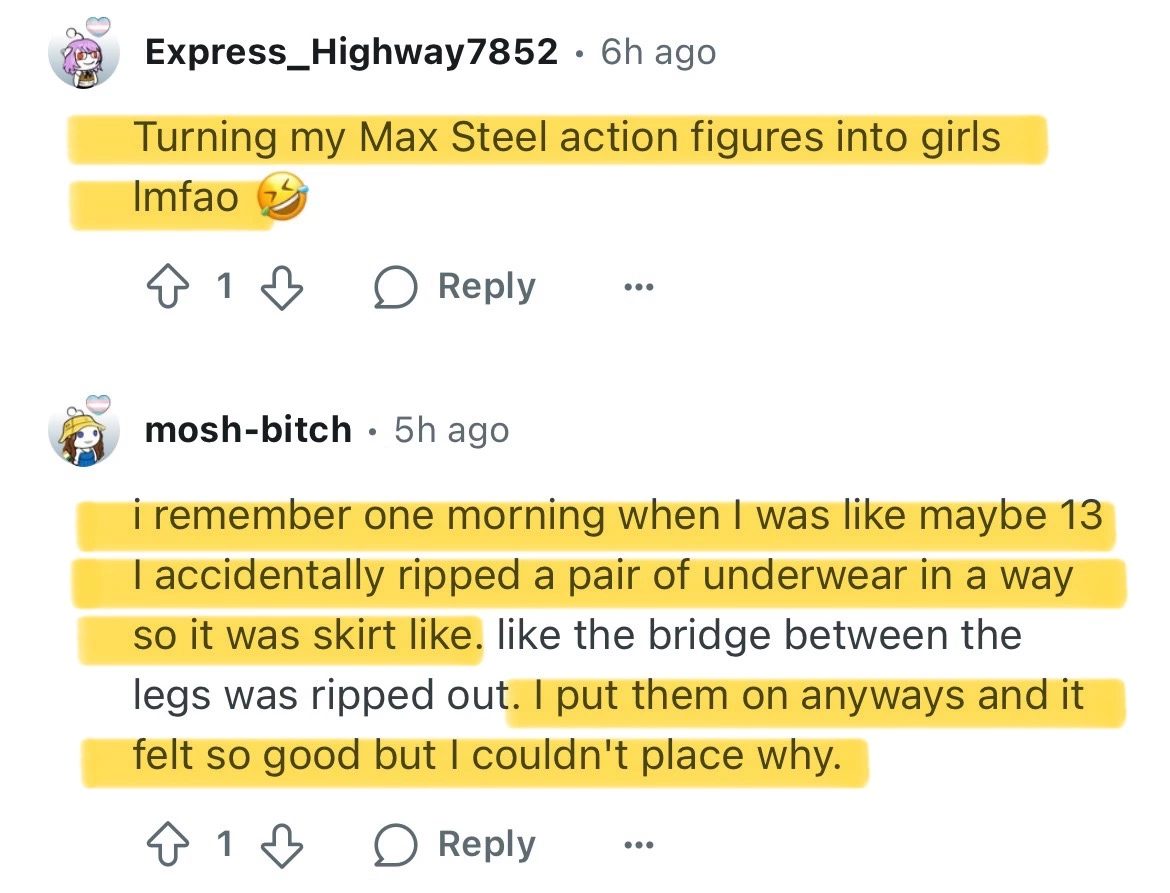The height and width of the screenshot is (893, 1170).
Task: Click speech bubble icon under Max Steel comment
Action: pyautogui.click(x=393, y=288)
